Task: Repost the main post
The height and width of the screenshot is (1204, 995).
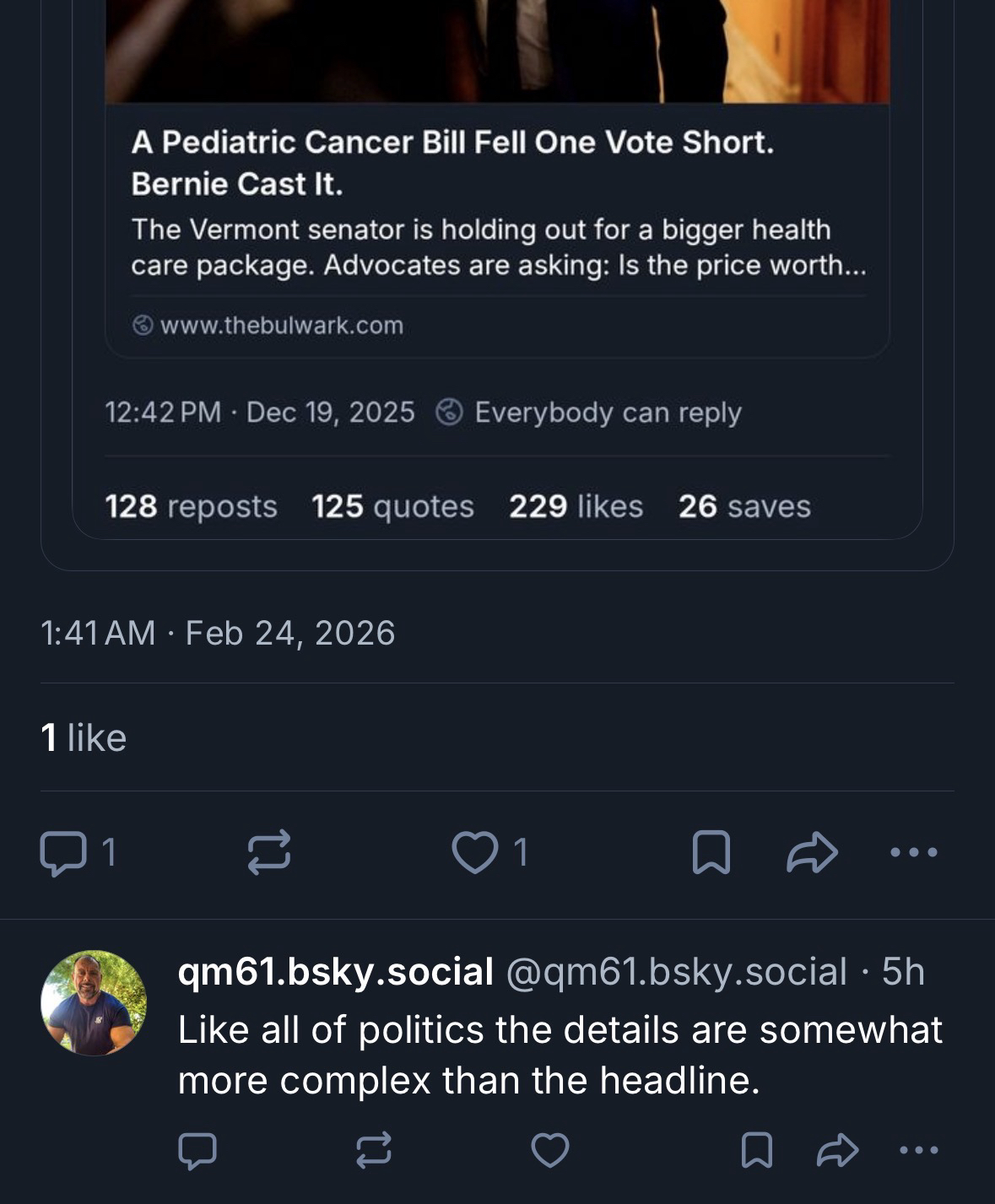Action: (269, 851)
